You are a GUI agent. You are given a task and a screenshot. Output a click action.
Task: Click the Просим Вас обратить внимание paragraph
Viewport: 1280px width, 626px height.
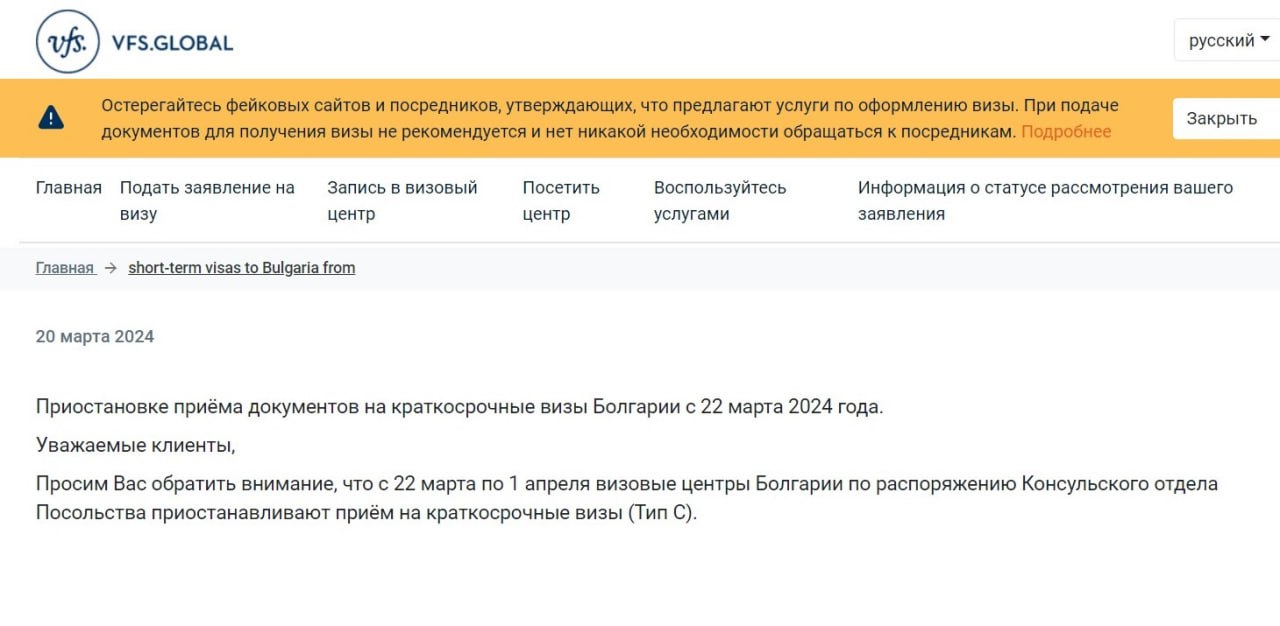[x=627, y=498]
